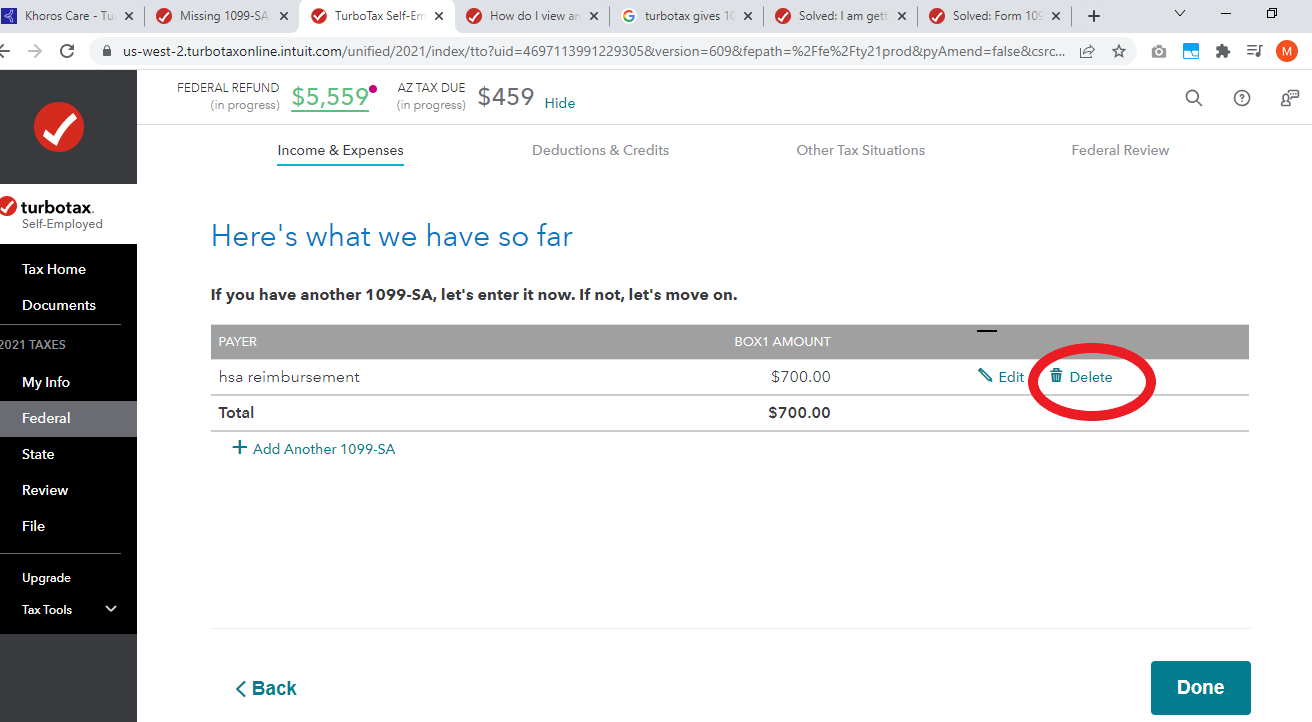
Task: Open the media control playlist icon
Action: (x=1254, y=51)
